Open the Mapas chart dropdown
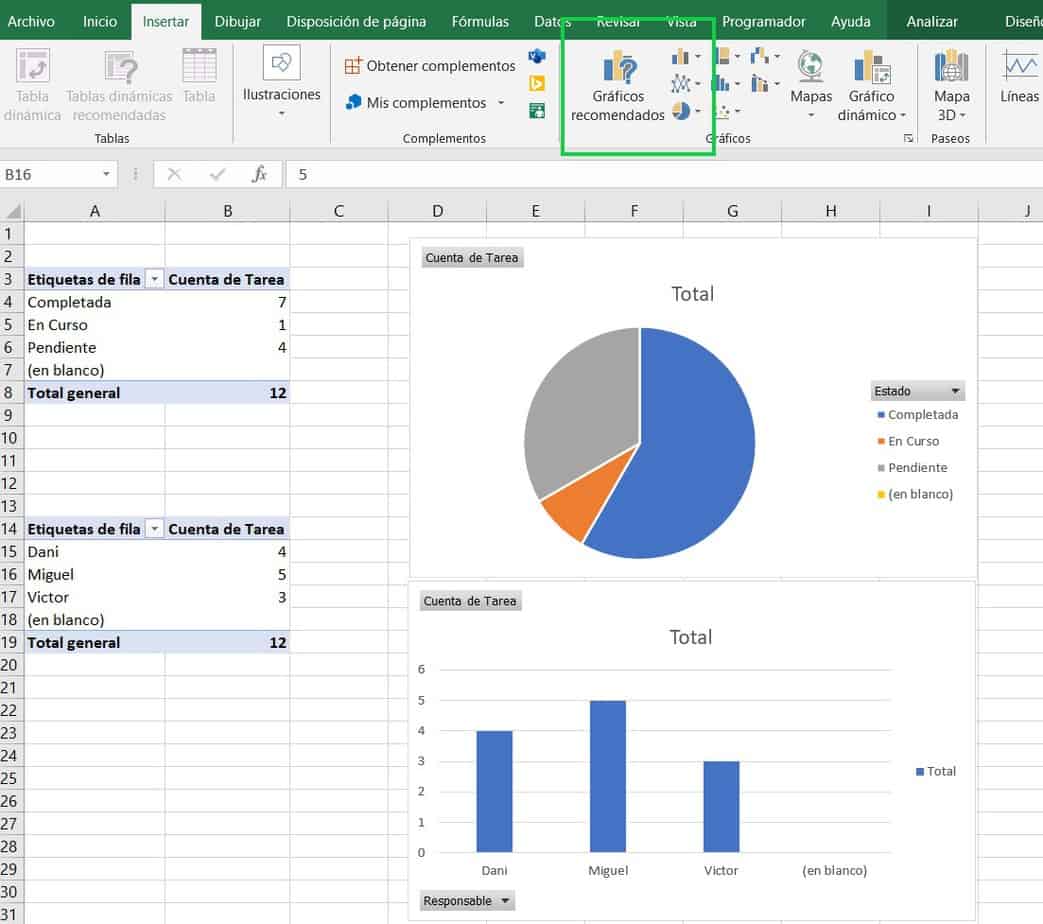Screen dimensions: 1043x924 (x=811, y=84)
